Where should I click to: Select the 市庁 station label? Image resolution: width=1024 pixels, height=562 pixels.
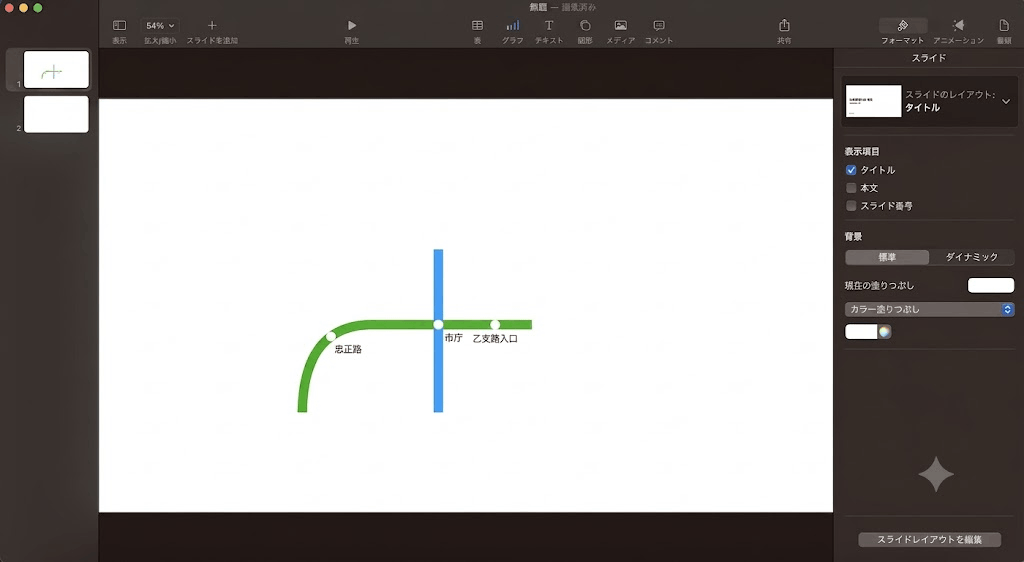(453, 337)
